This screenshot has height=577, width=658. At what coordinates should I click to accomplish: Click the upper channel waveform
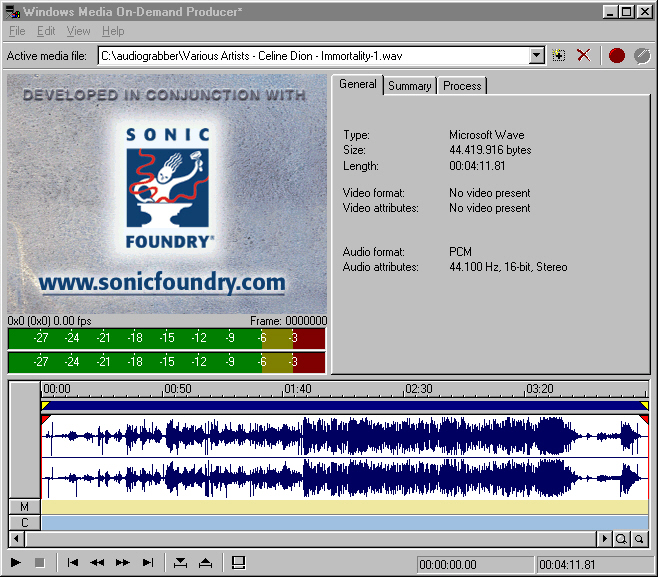coord(345,436)
